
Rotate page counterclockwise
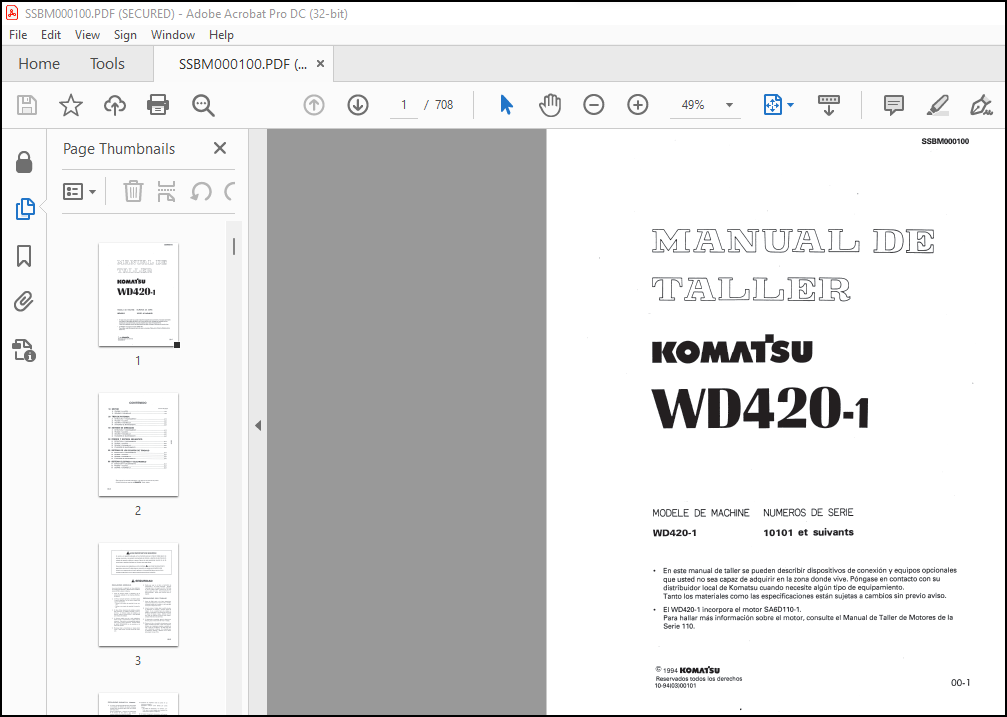point(201,191)
